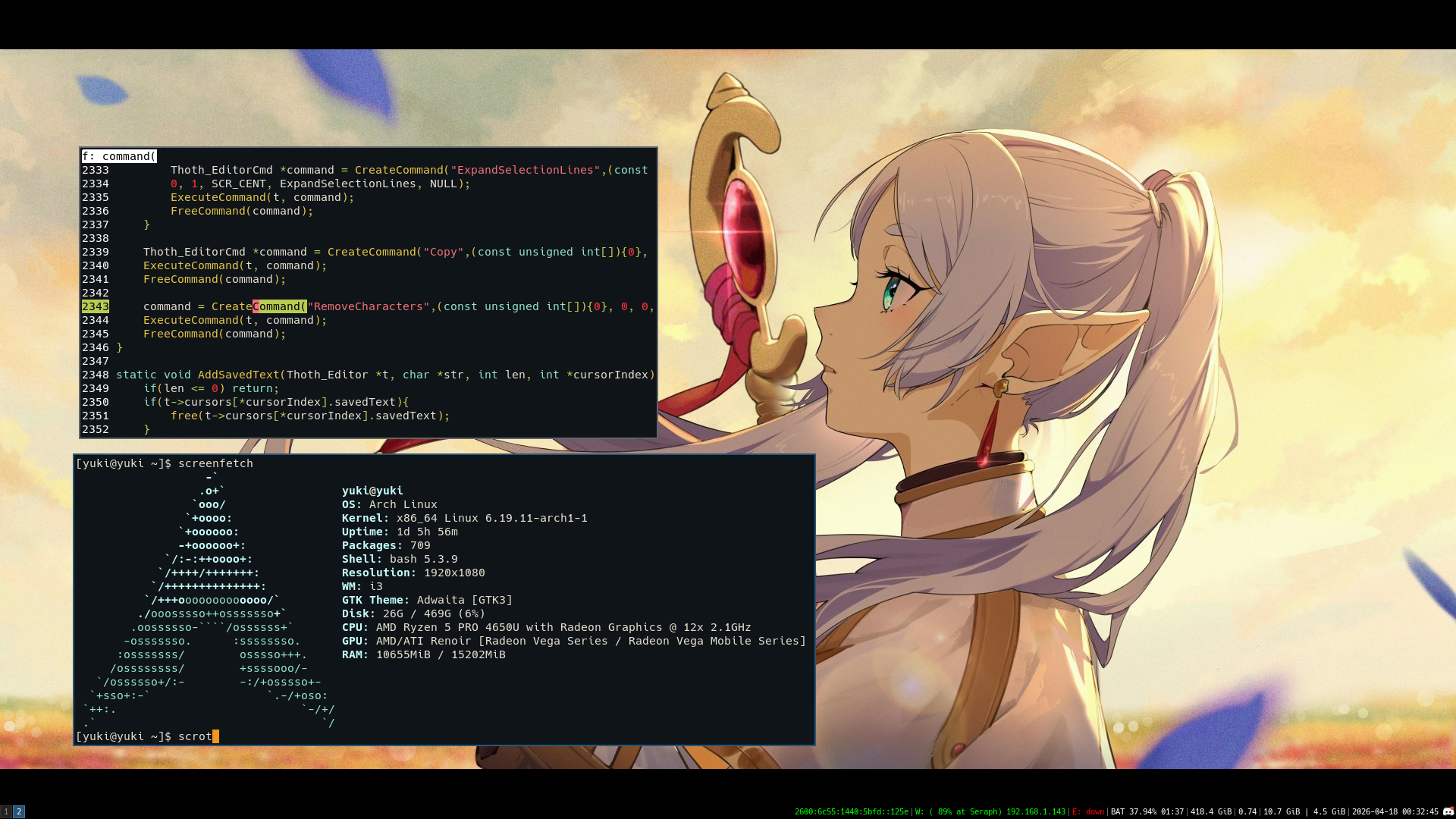This screenshot has height=819, width=1456.
Task: Click the 0.74 CPU load indicator
Action: point(1247,811)
